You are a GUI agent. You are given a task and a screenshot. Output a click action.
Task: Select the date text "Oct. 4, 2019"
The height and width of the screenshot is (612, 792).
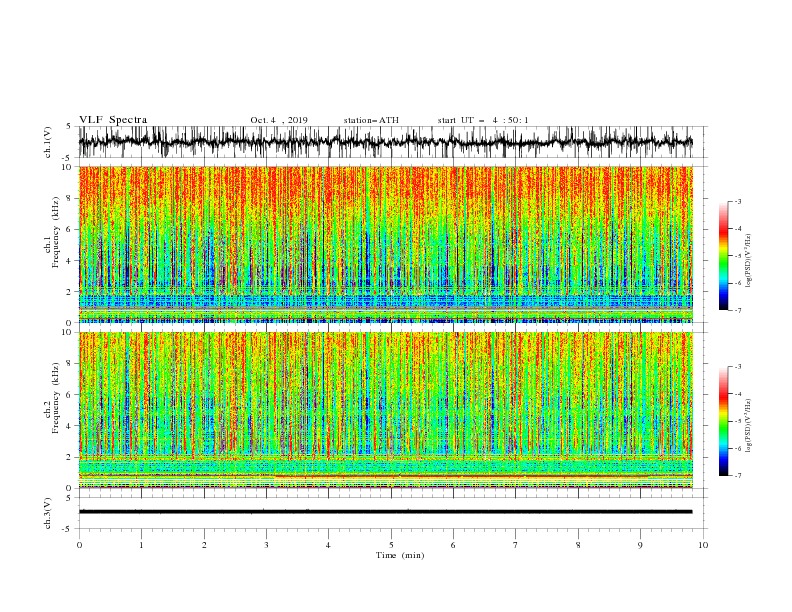click(x=279, y=120)
